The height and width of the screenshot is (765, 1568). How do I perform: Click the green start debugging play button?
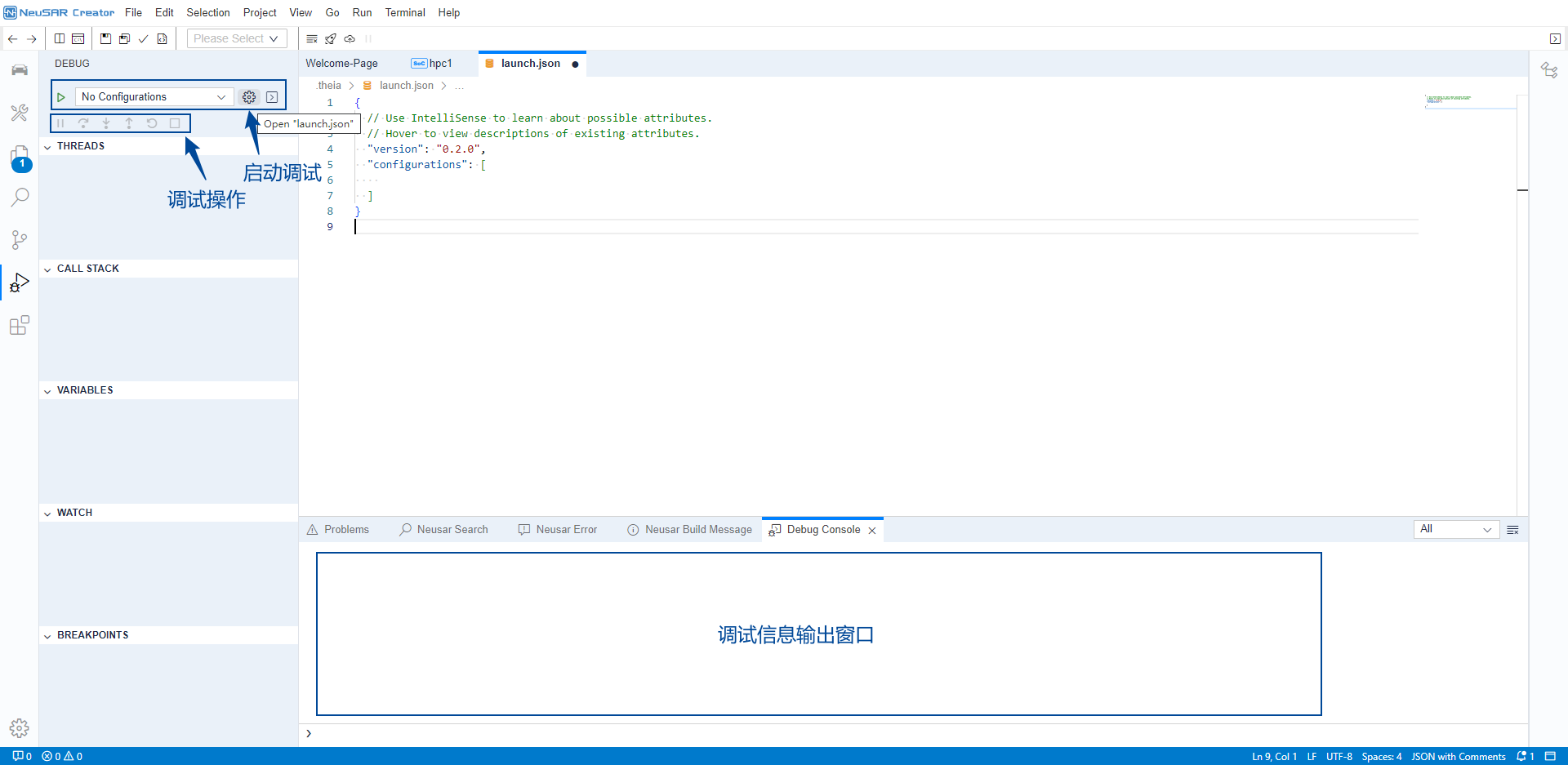[x=61, y=97]
